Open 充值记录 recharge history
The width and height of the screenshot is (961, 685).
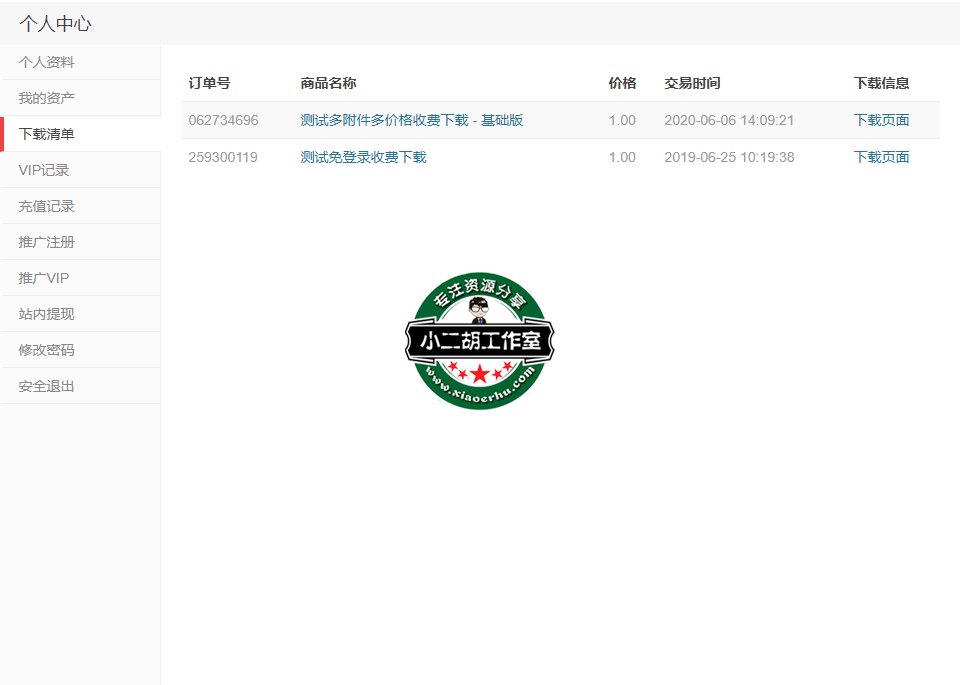(40, 205)
